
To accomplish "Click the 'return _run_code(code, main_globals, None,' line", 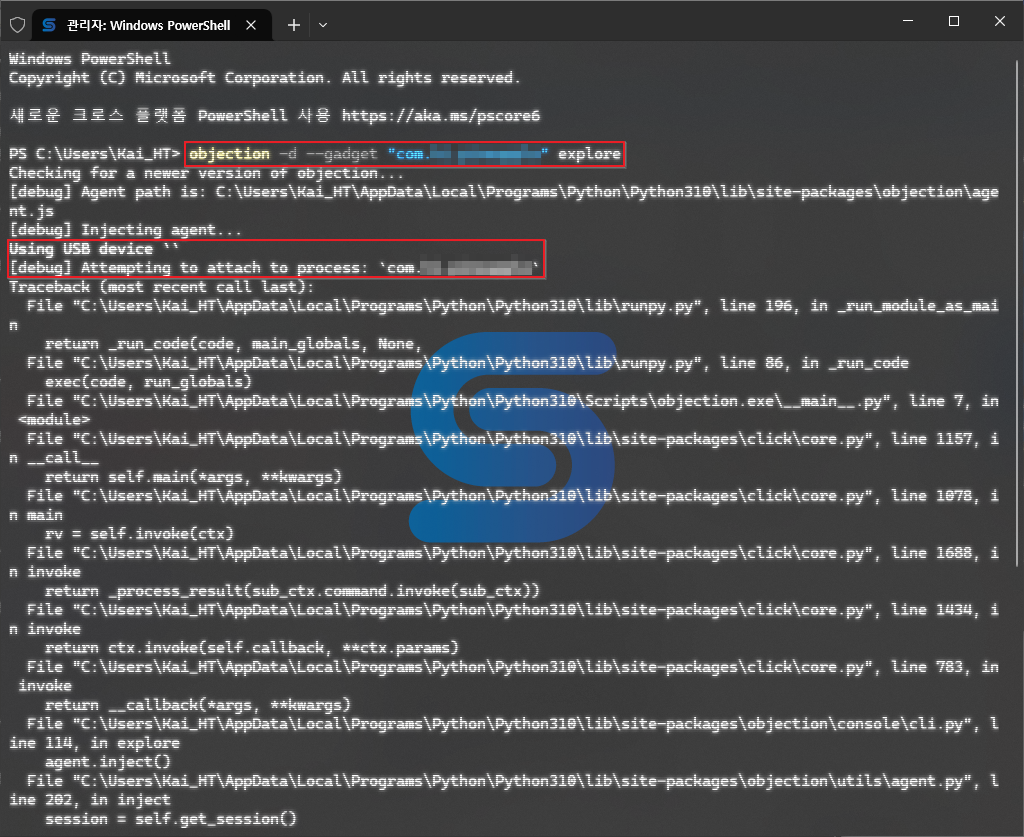I will [233, 344].
